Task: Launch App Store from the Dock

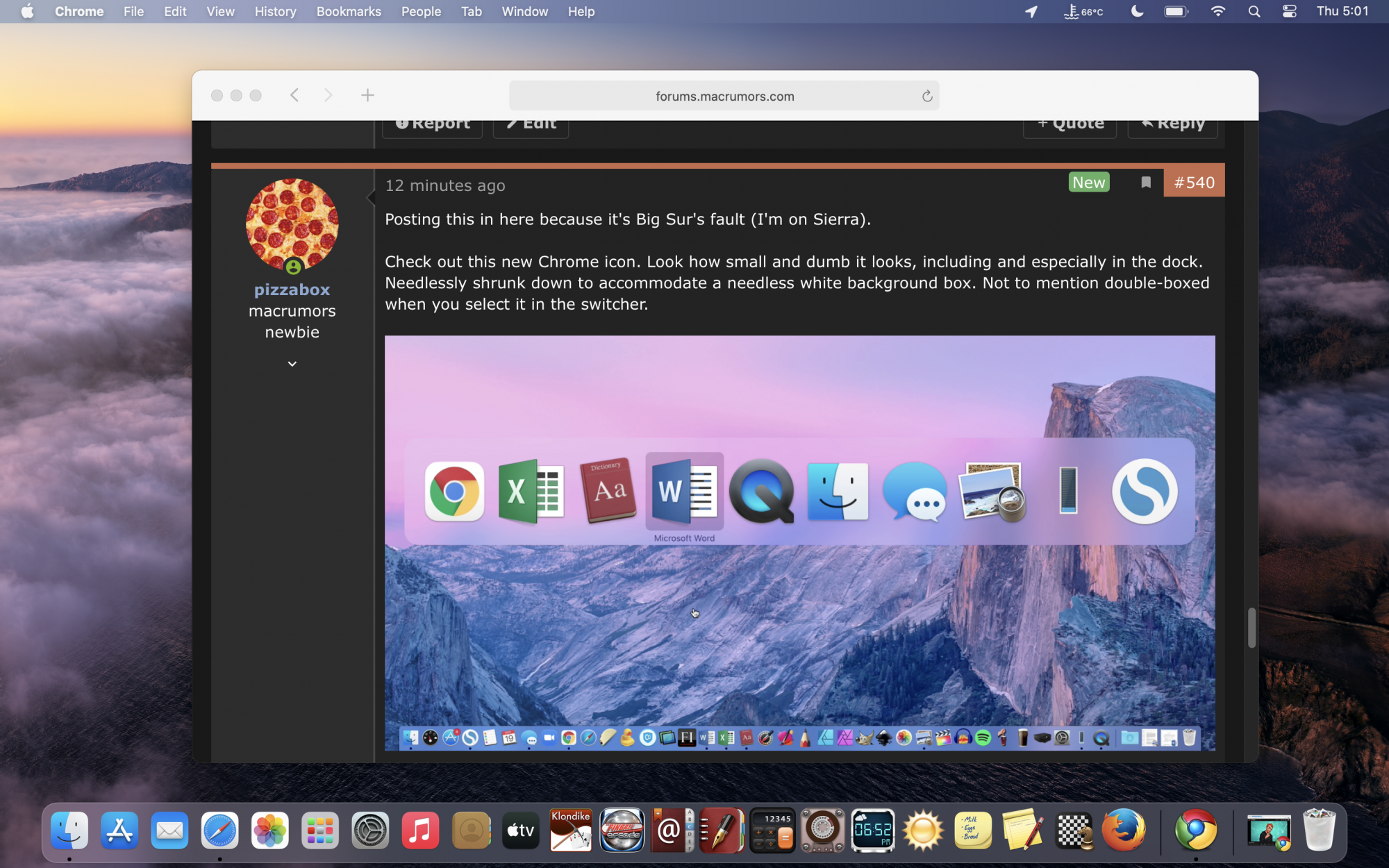Action: (119, 831)
